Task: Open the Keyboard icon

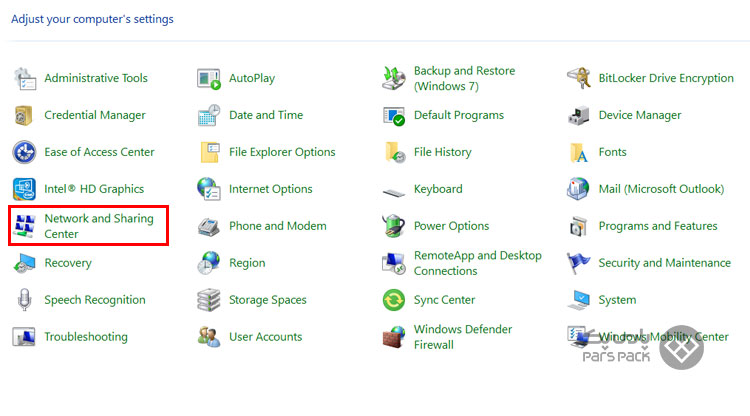Action: [x=394, y=192]
